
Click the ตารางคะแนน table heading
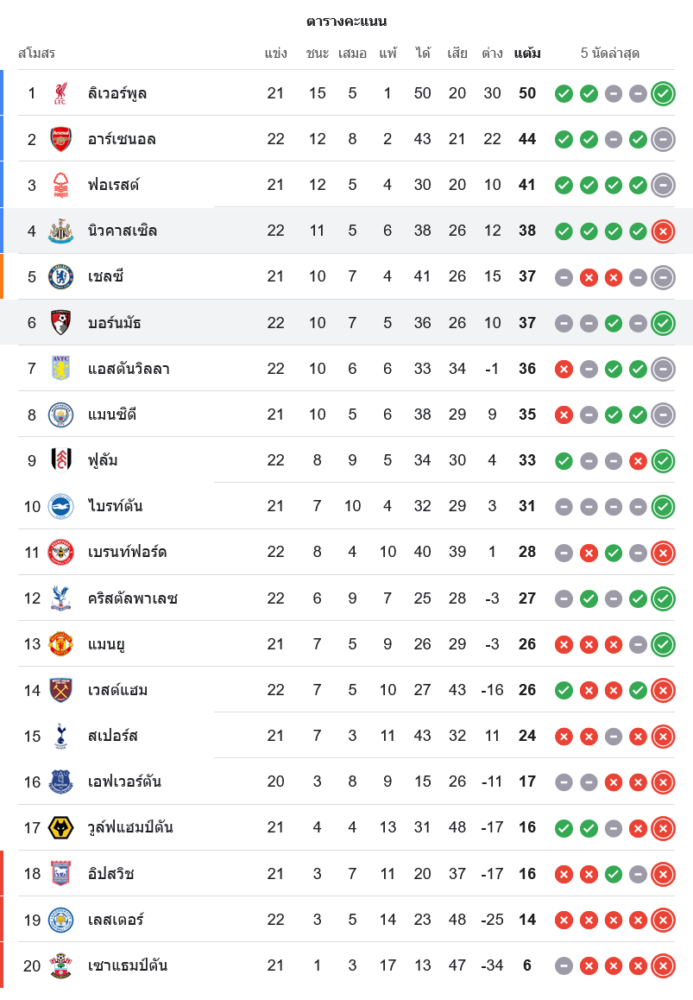tap(346, 21)
